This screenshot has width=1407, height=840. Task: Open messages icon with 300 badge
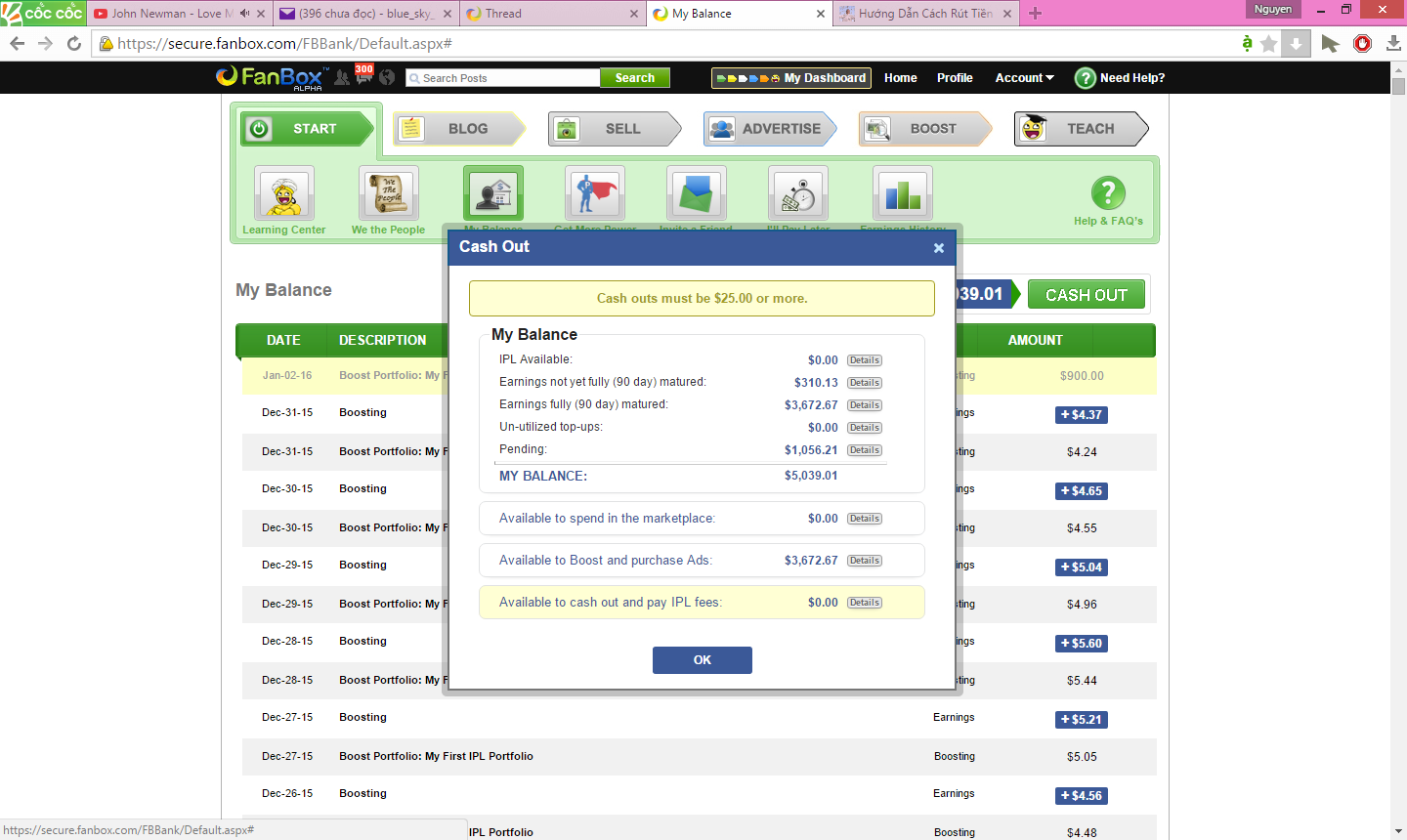[363, 75]
